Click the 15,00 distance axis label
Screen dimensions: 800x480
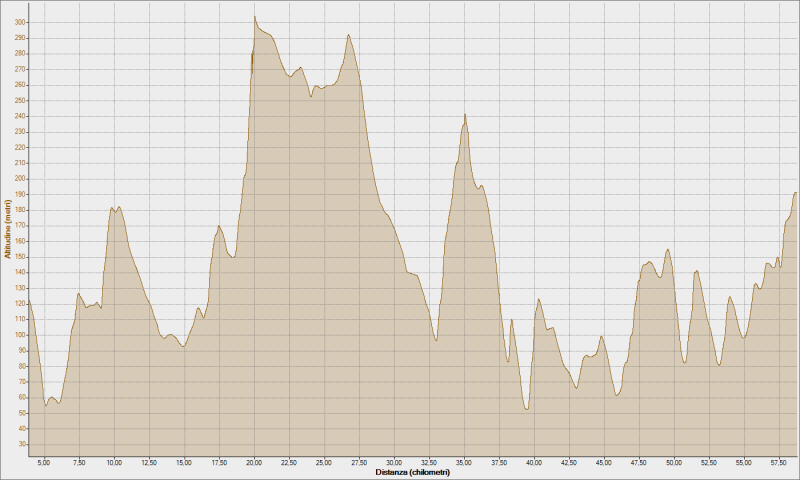coord(184,463)
